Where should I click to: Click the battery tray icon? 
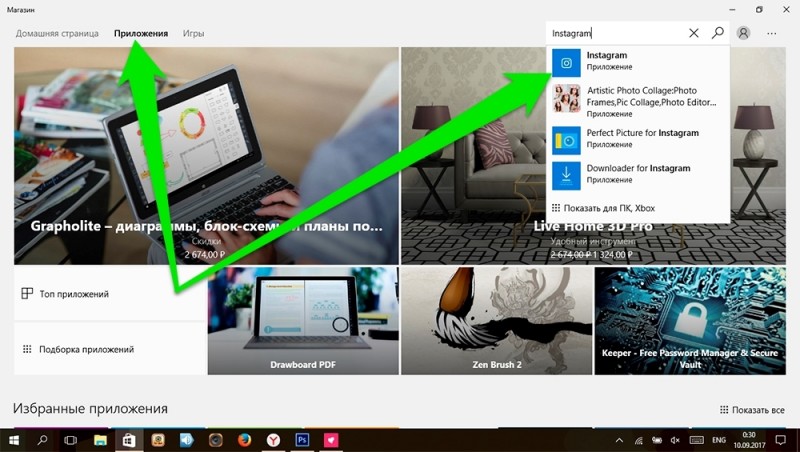point(657,440)
